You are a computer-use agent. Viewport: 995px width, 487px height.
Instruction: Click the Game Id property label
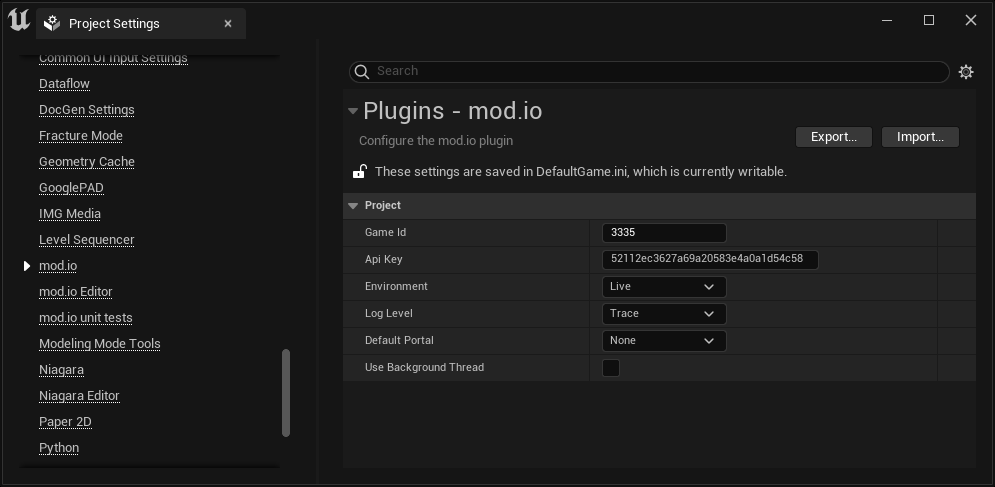pos(385,232)
